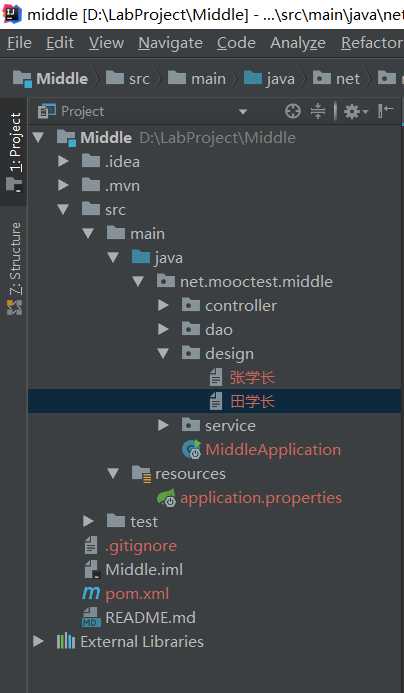Screen dimensions: 404x693
Task: Open the Project view mode dropdown
Action: tap(242, 112)
